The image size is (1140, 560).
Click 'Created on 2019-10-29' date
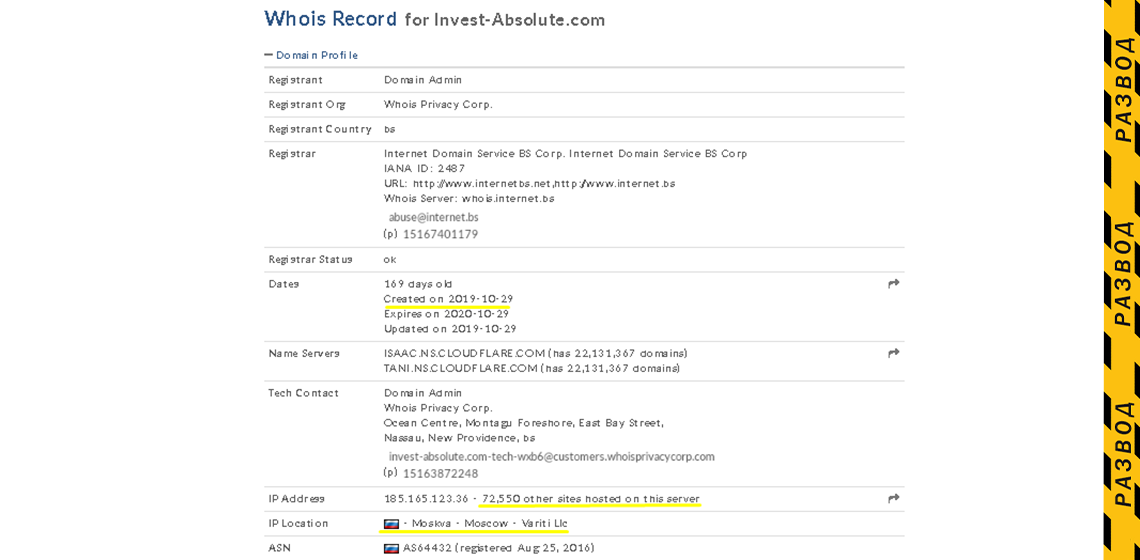click(x=449, y=299)
